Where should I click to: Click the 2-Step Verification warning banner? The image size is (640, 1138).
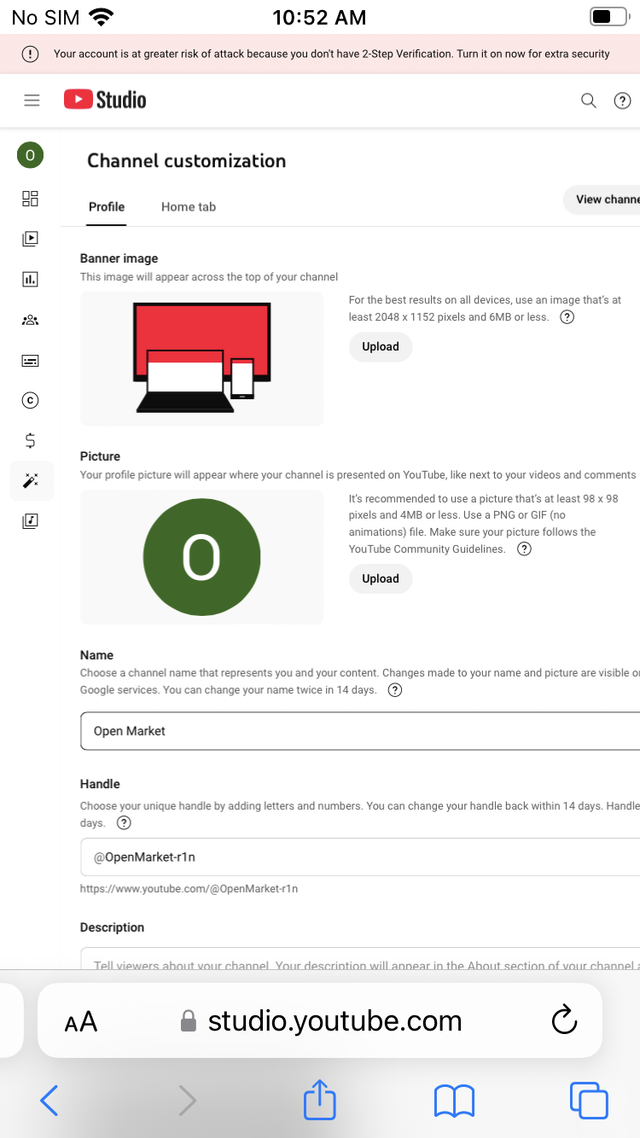coord(320,54)
